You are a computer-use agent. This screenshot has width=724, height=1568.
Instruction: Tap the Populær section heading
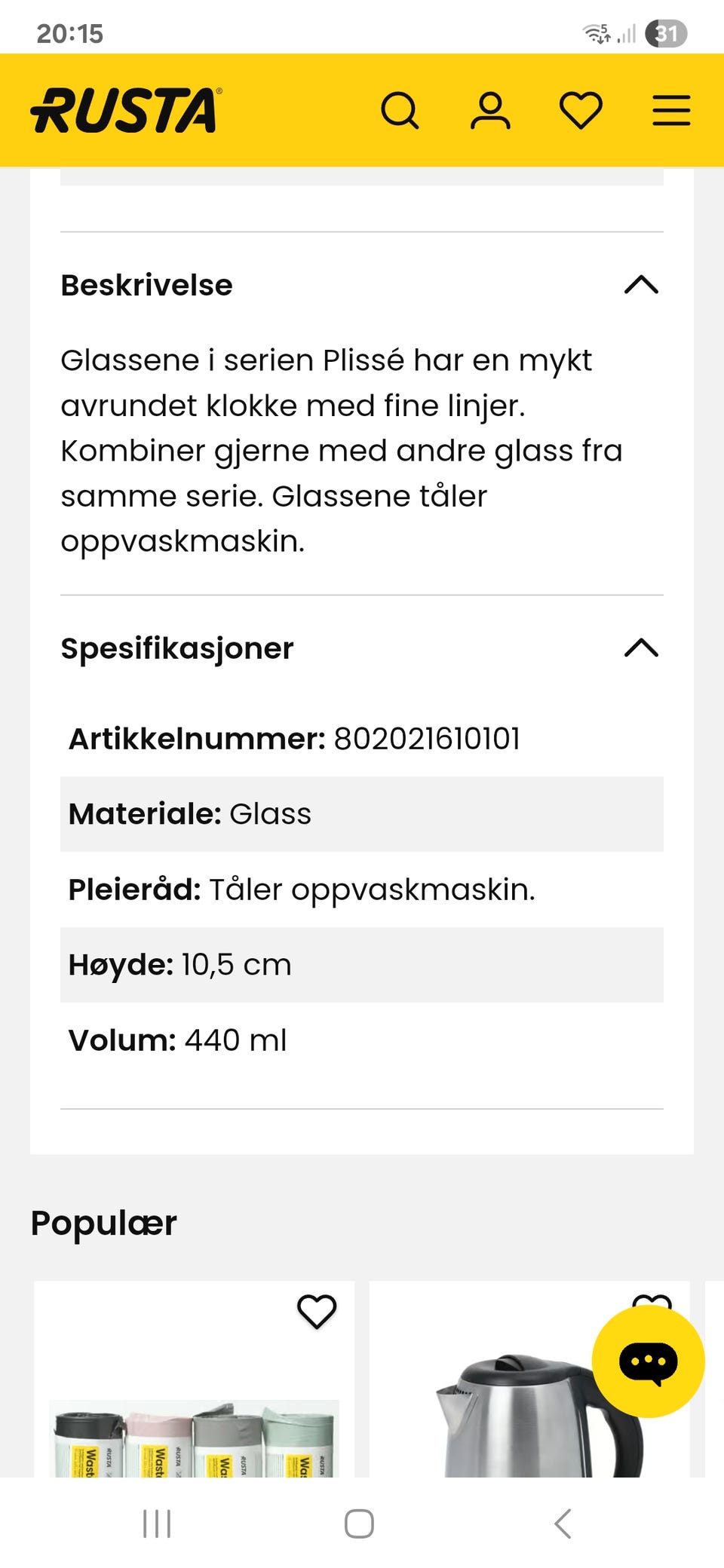click(x=103, y=1223)
